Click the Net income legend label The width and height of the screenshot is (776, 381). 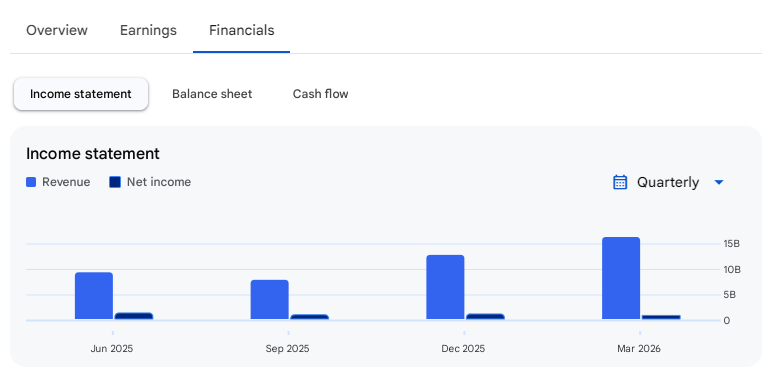coord(159,182)
